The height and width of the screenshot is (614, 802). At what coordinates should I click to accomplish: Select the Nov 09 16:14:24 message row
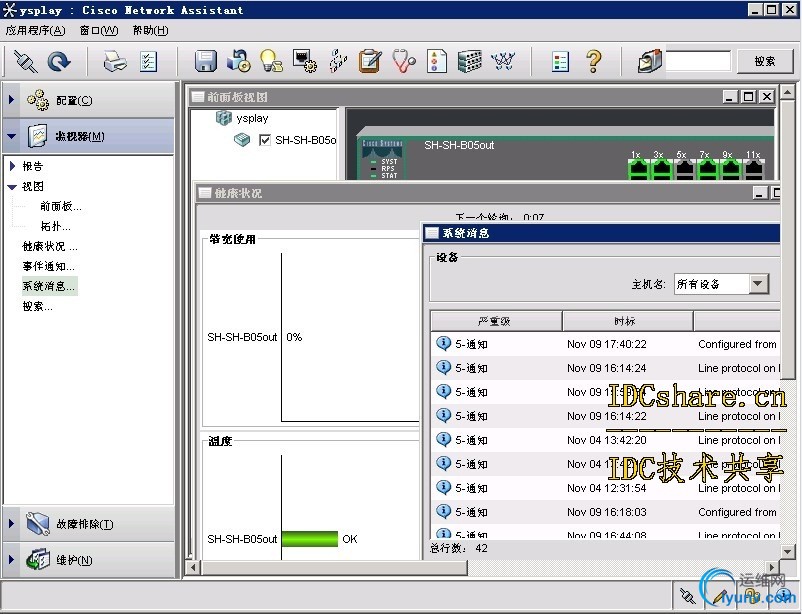click(x=606, y=368)
